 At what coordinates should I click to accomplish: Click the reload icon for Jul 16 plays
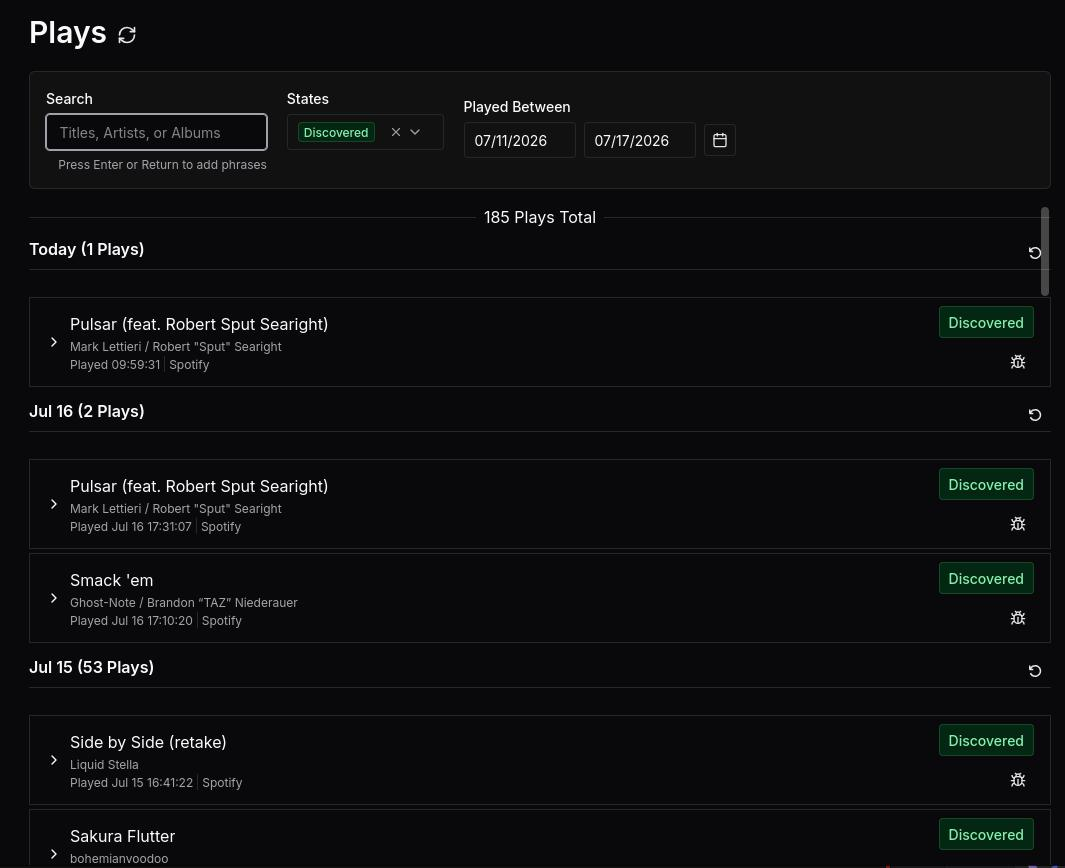point(1034,414)
